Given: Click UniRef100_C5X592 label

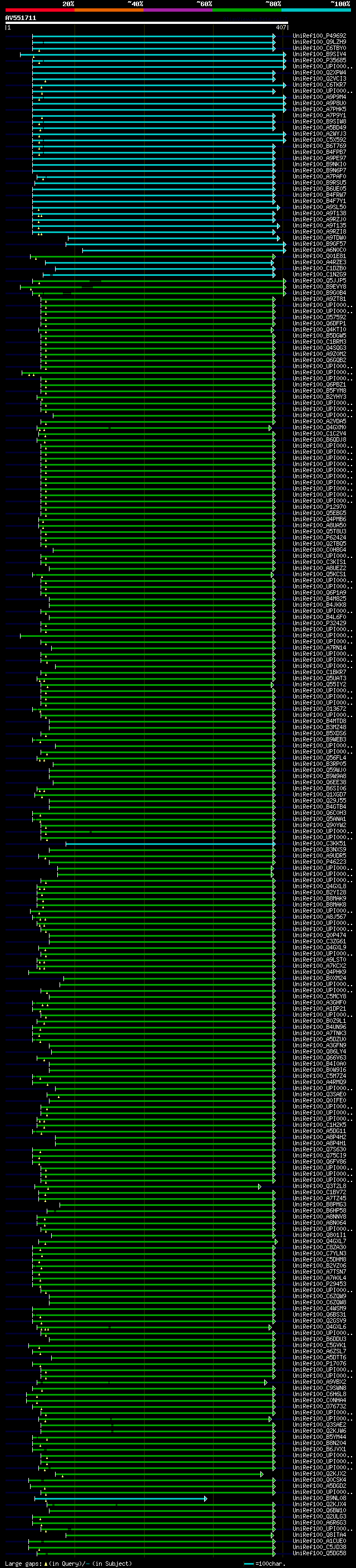Looking at the screenshot, I should pos(319,140).
